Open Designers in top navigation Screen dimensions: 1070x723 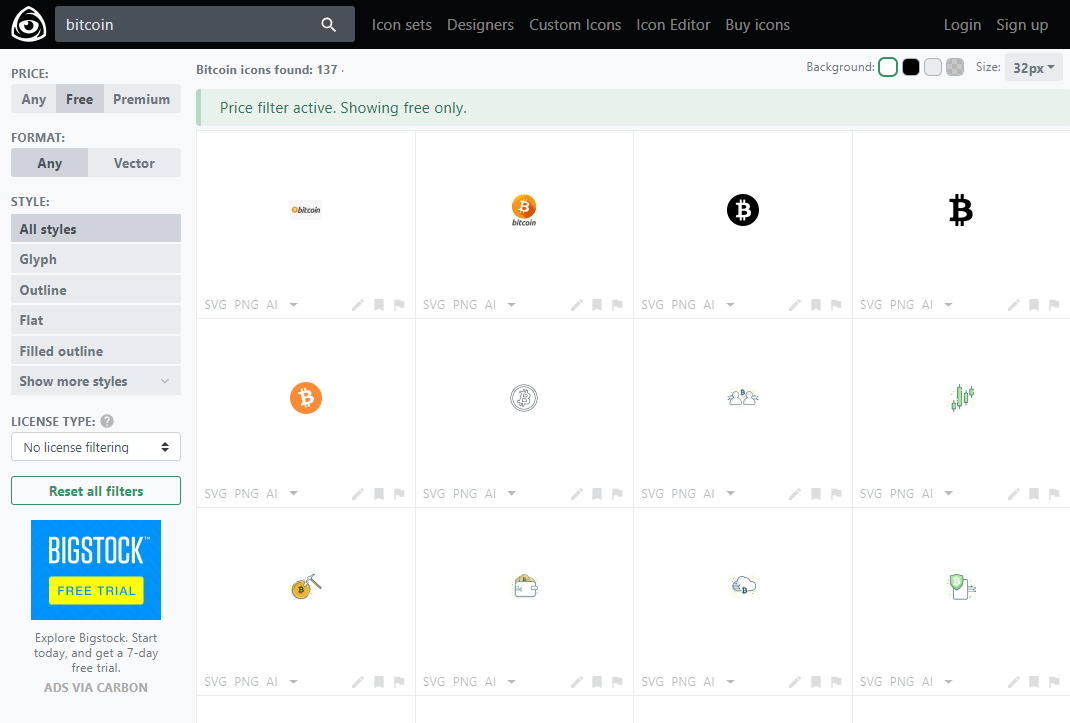pos(480,25)
